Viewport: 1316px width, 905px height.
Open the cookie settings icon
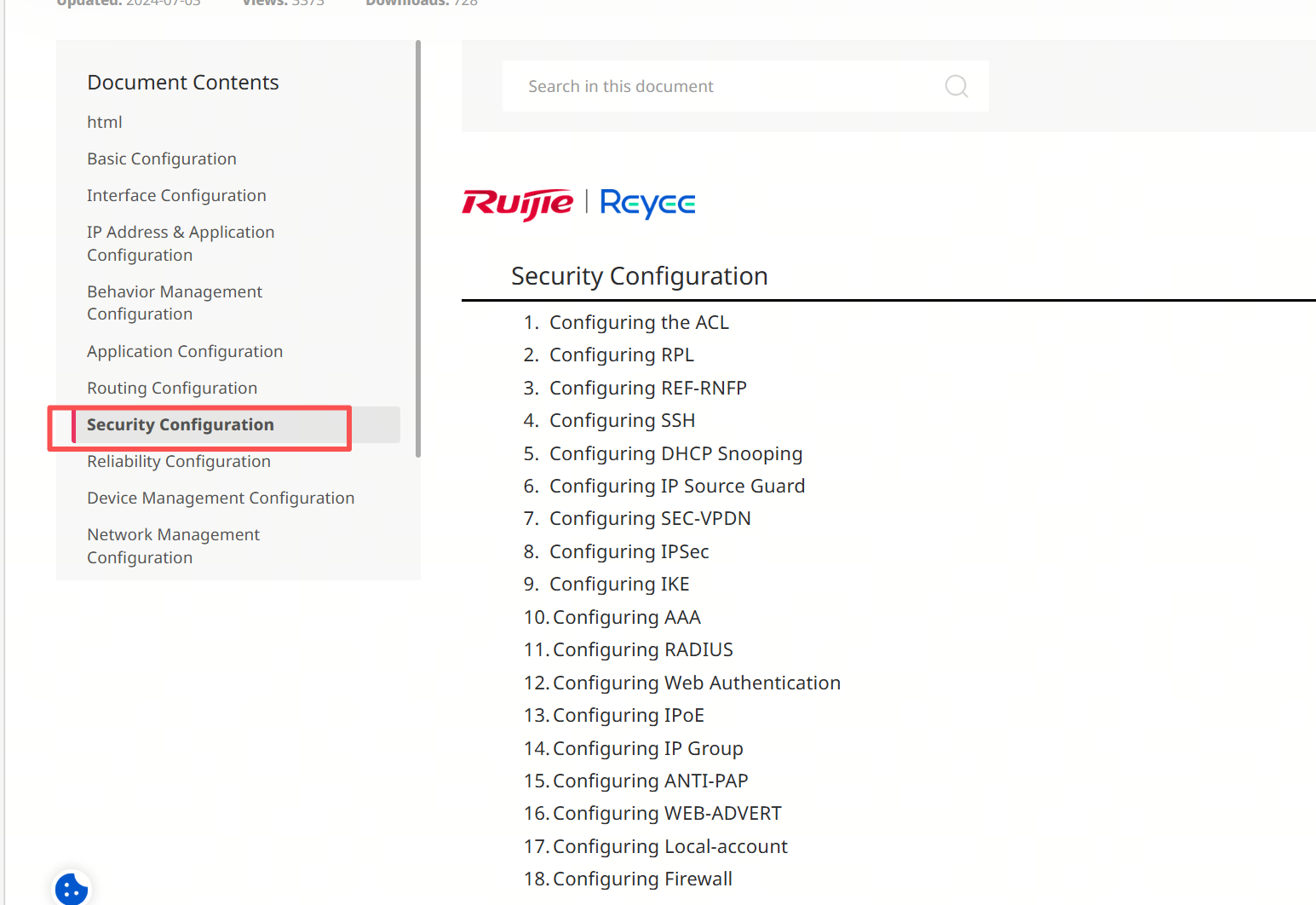[72, 889]
